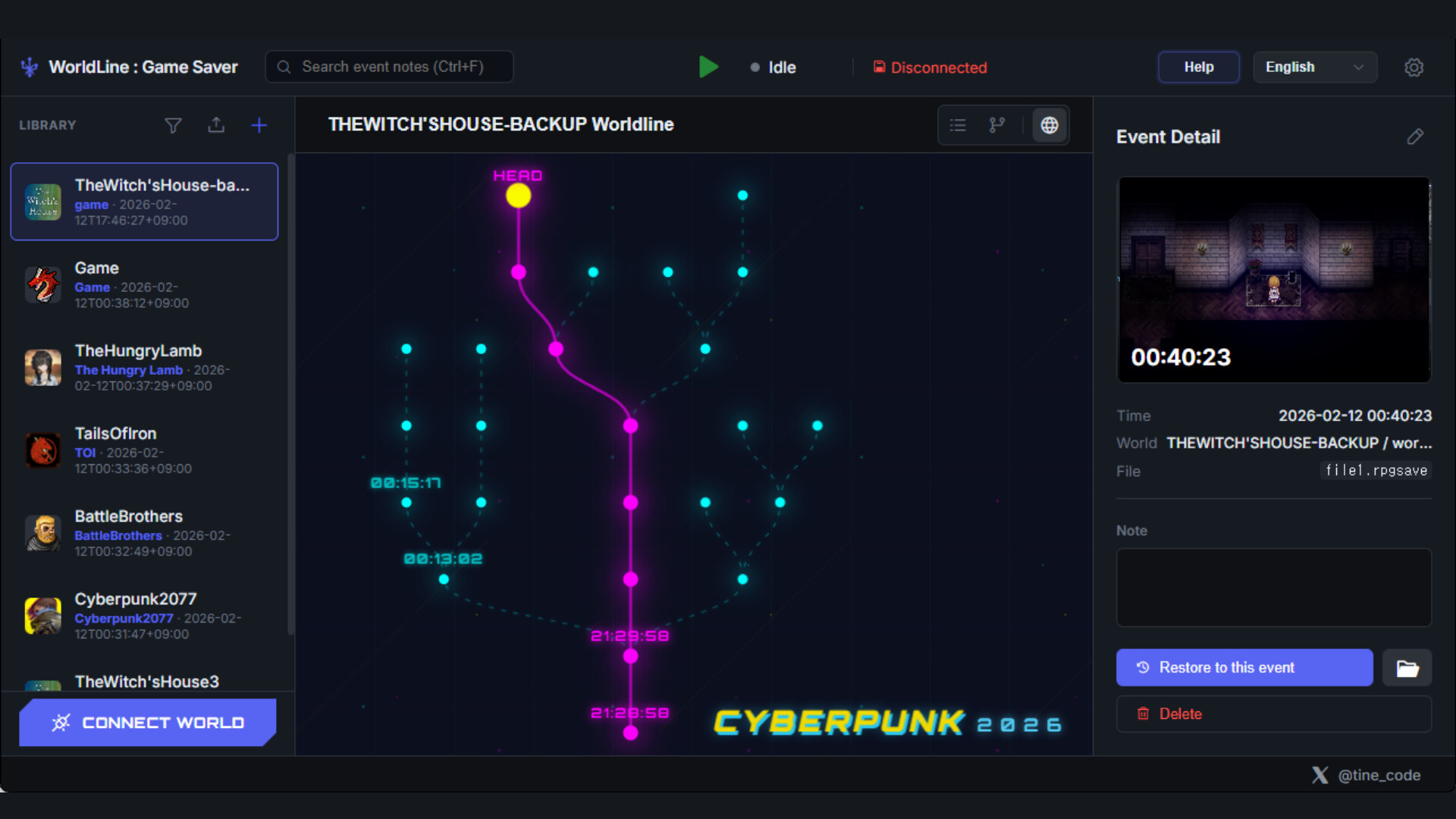
Task: Click the Disconnected status indicator
Action: (x=930, y=67)
